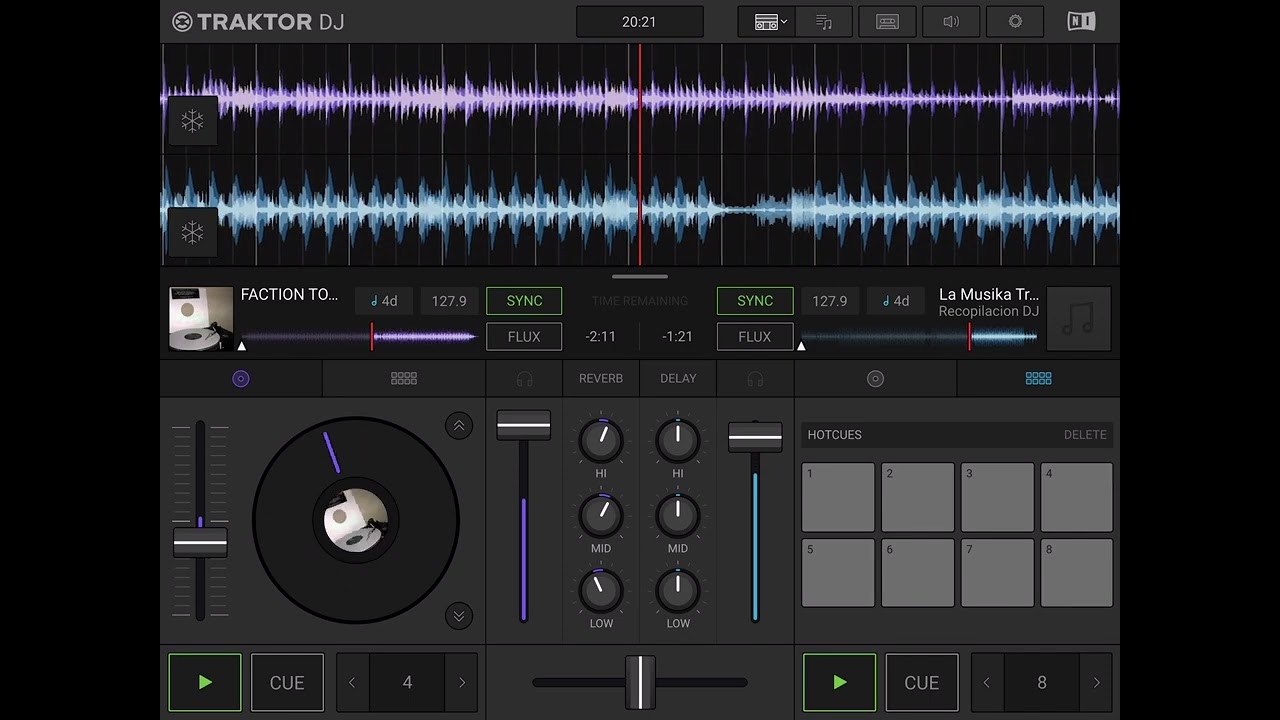Open right deck 4d key display
This screenshot has width=1280, height=720.
pyautogui.click(x=895, y=301)
